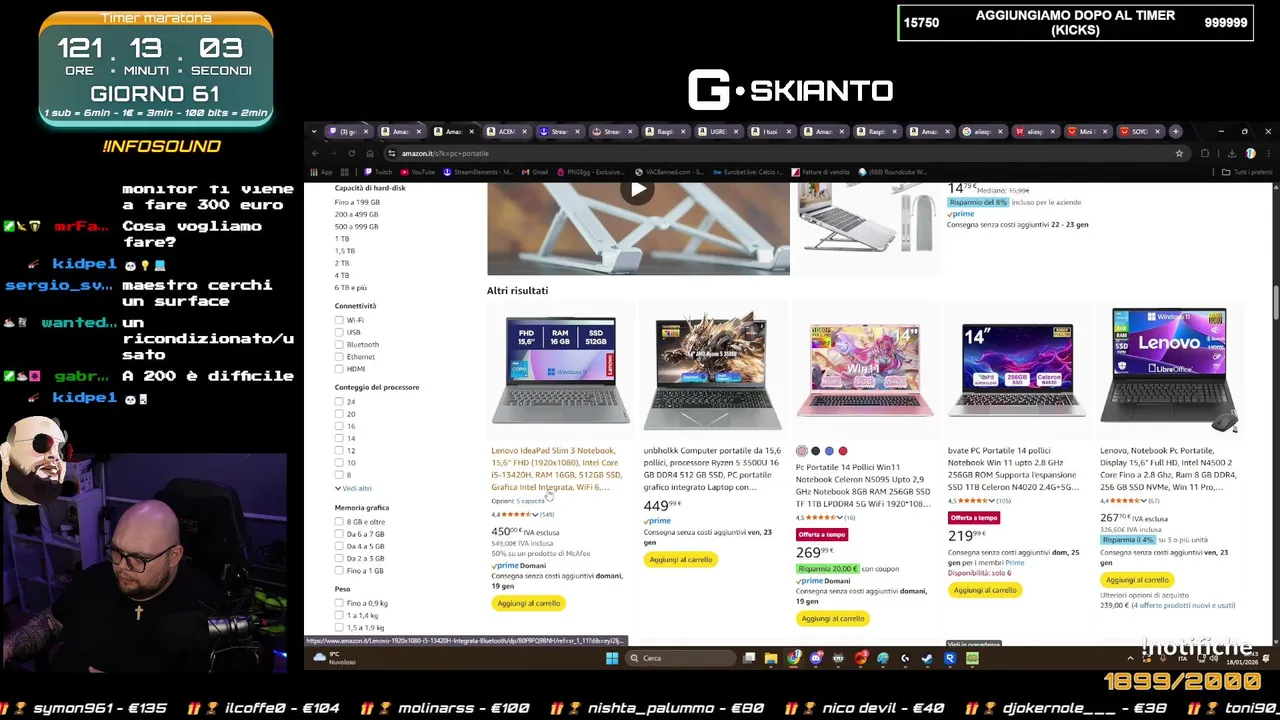Viewport: 1280px width, 720px height.
Task: Check 8 GB e oltre graphics memory
Action: click(339, 522)
